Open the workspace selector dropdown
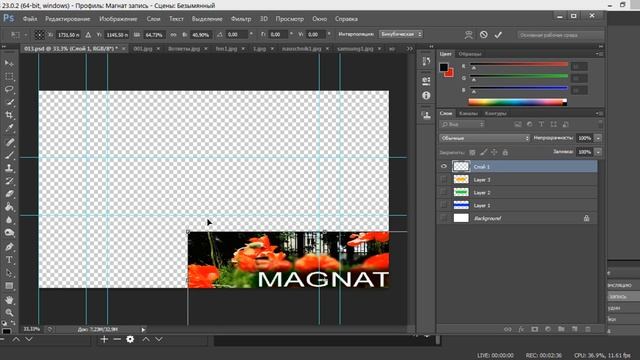Image resolution: width=640 pixels, height=360 pixels. point(560,35)
